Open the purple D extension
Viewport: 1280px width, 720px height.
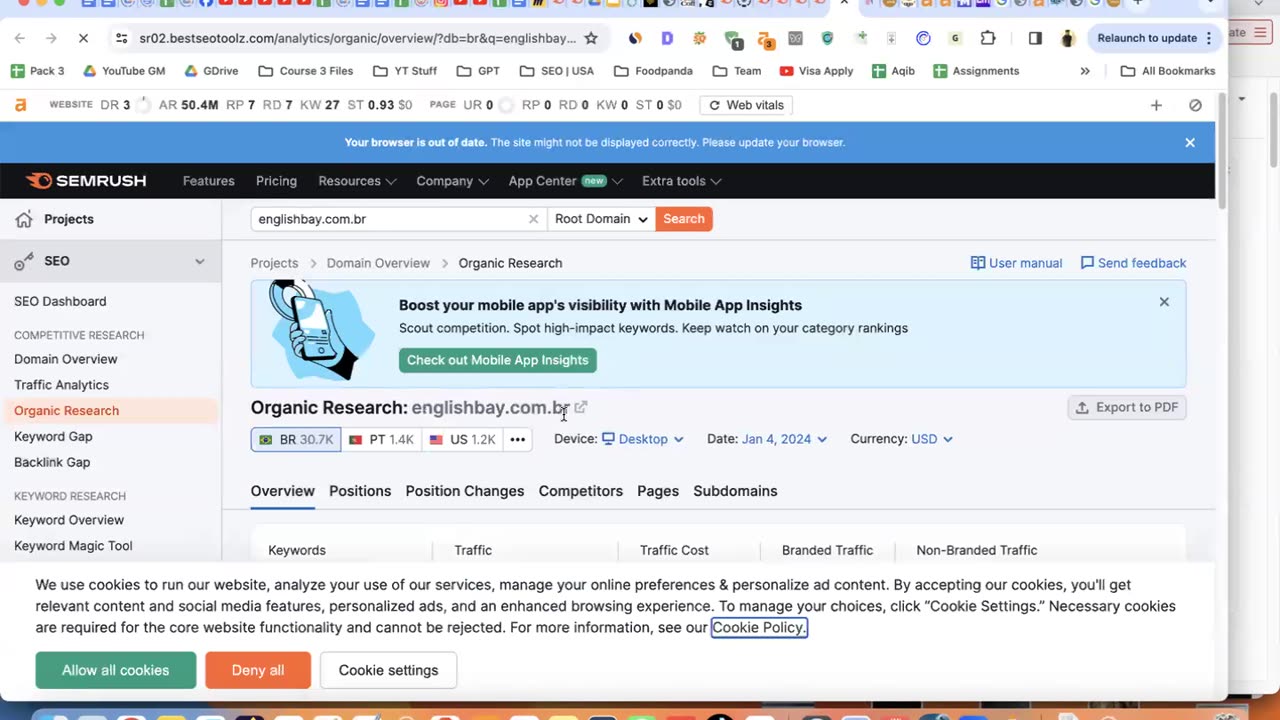click(667, 38)
